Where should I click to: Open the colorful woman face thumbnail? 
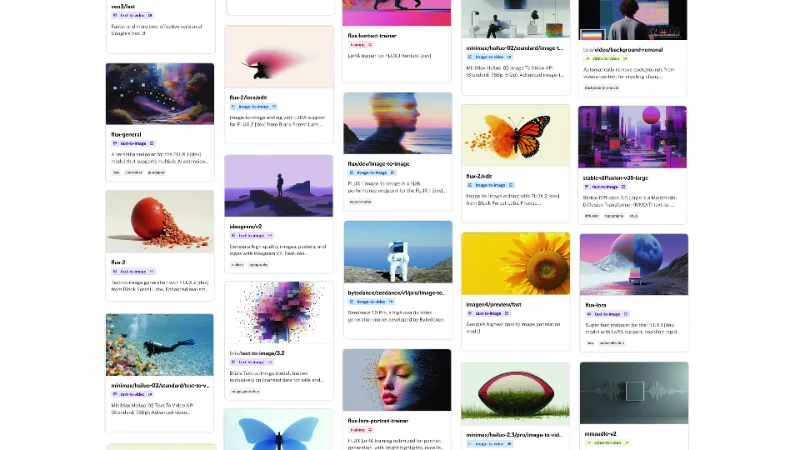click(397, 380)
